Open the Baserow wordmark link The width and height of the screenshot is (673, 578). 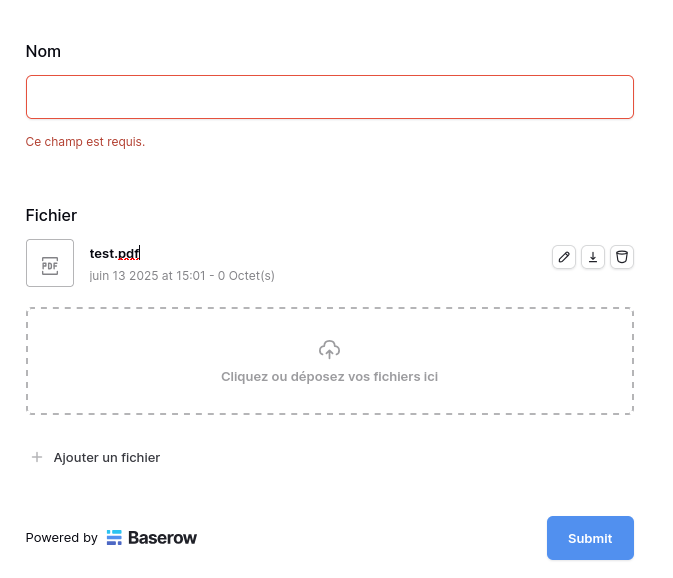[162, 538]
